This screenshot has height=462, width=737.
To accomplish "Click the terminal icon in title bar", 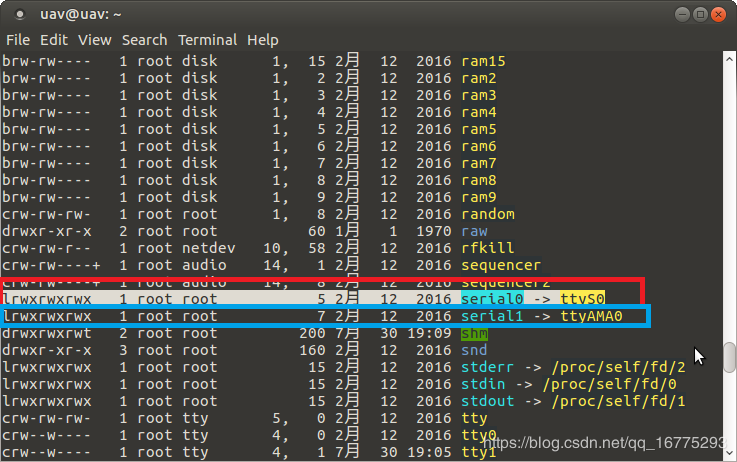I will (x=20, y=15).
